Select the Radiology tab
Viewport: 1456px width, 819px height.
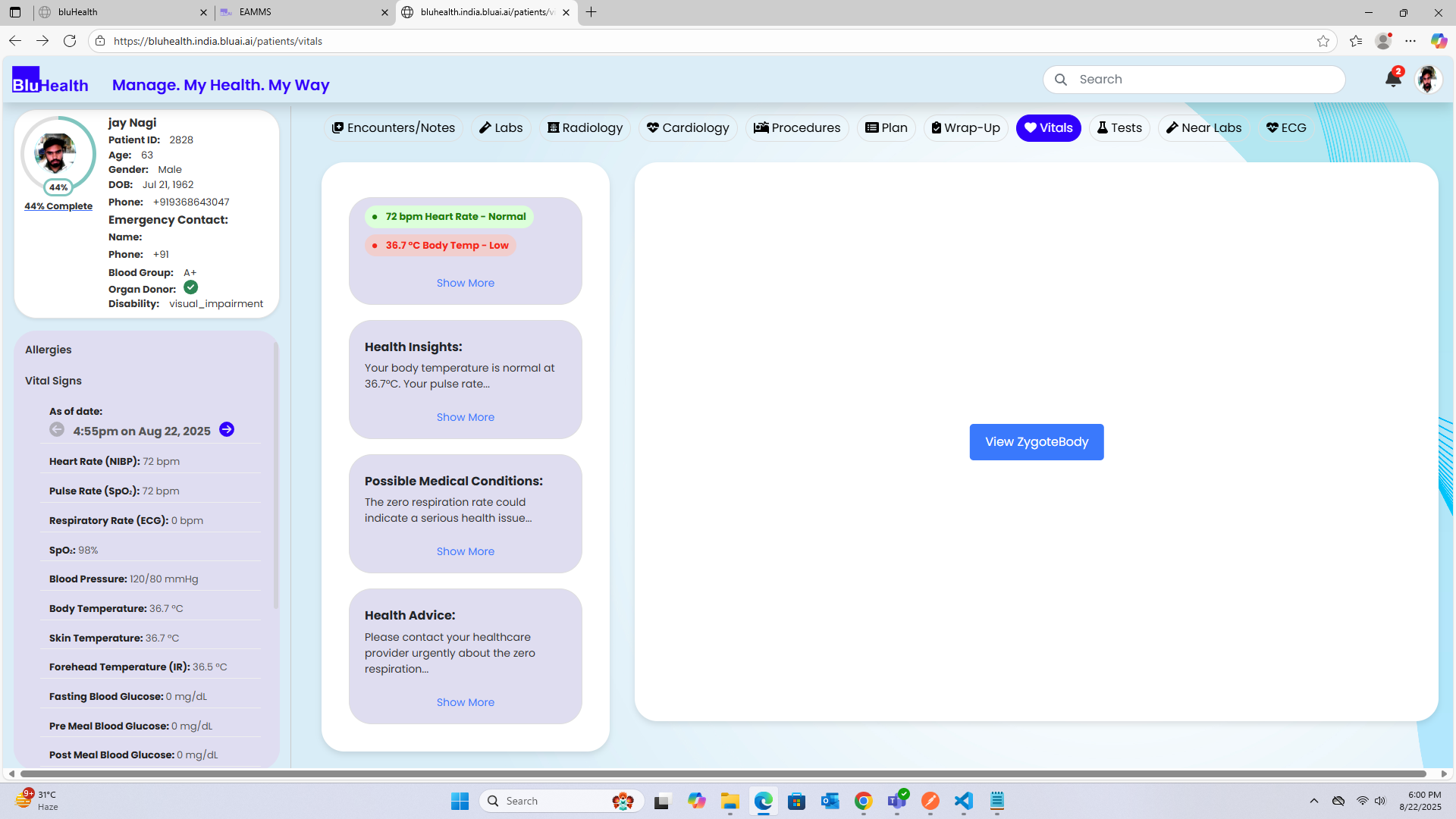pyautogui.click(x=585, y=127)
